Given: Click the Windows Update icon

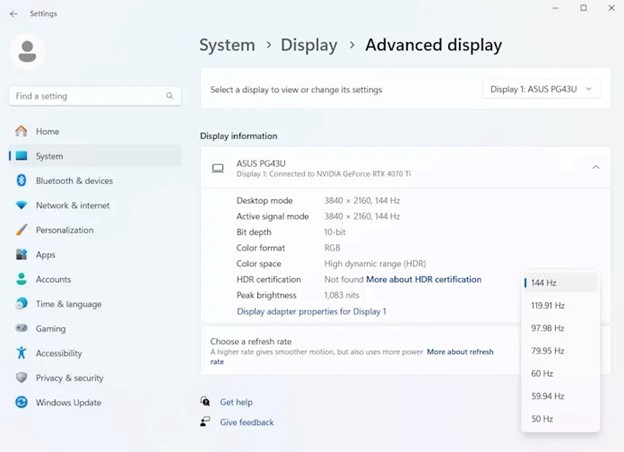Looking at the screenshot, I should pos(21,403).
